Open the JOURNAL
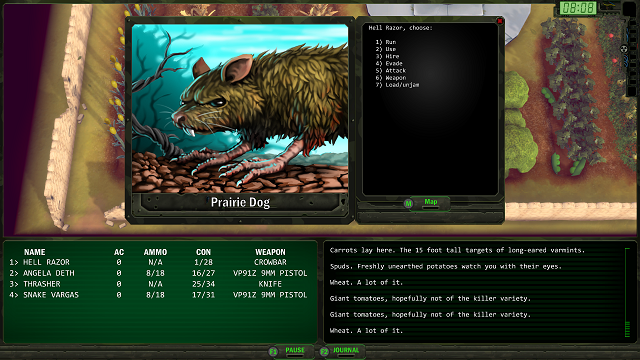 point(346,350)
